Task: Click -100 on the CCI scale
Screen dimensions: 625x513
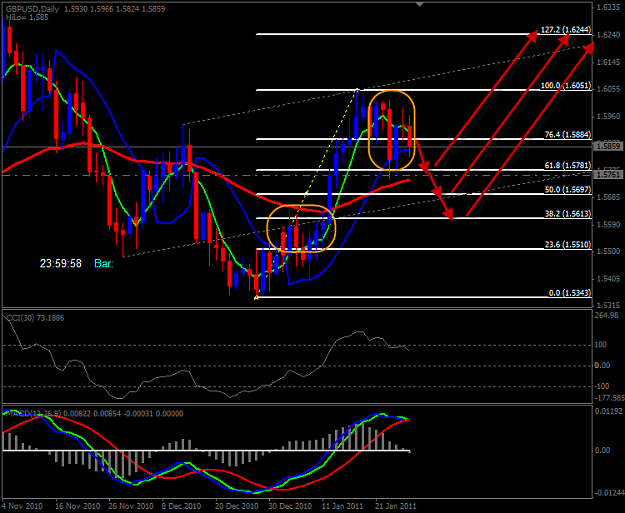Action: 603,386
